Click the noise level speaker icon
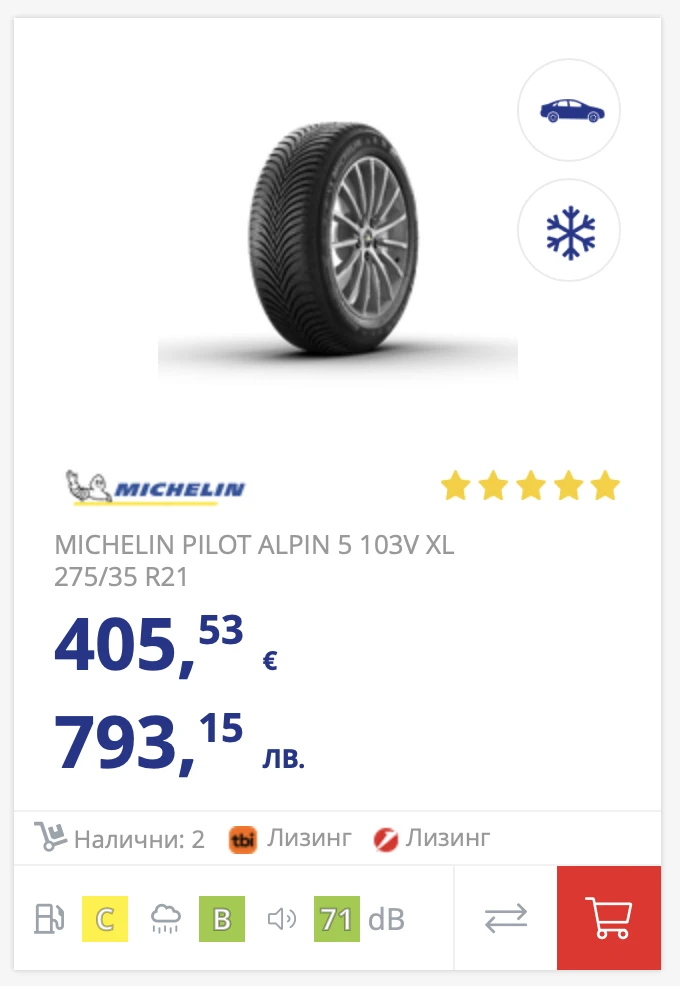Image resolution: width=680 pixels, height=986 pixels. (x=282, y=917)
